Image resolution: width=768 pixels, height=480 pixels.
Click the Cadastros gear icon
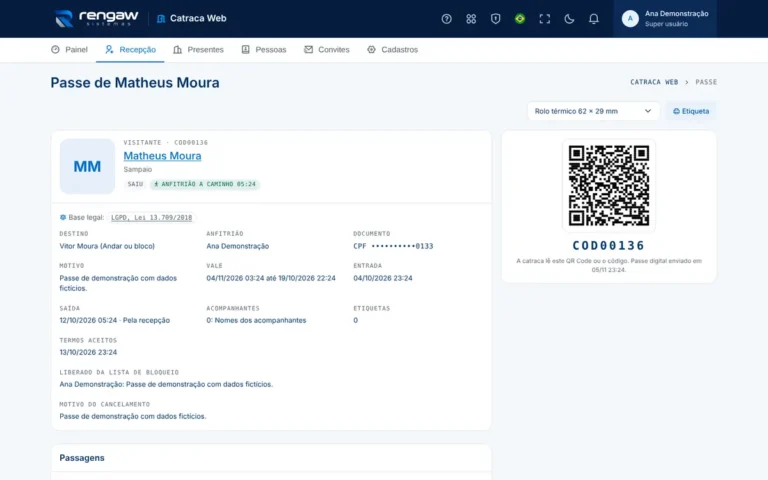371,49
